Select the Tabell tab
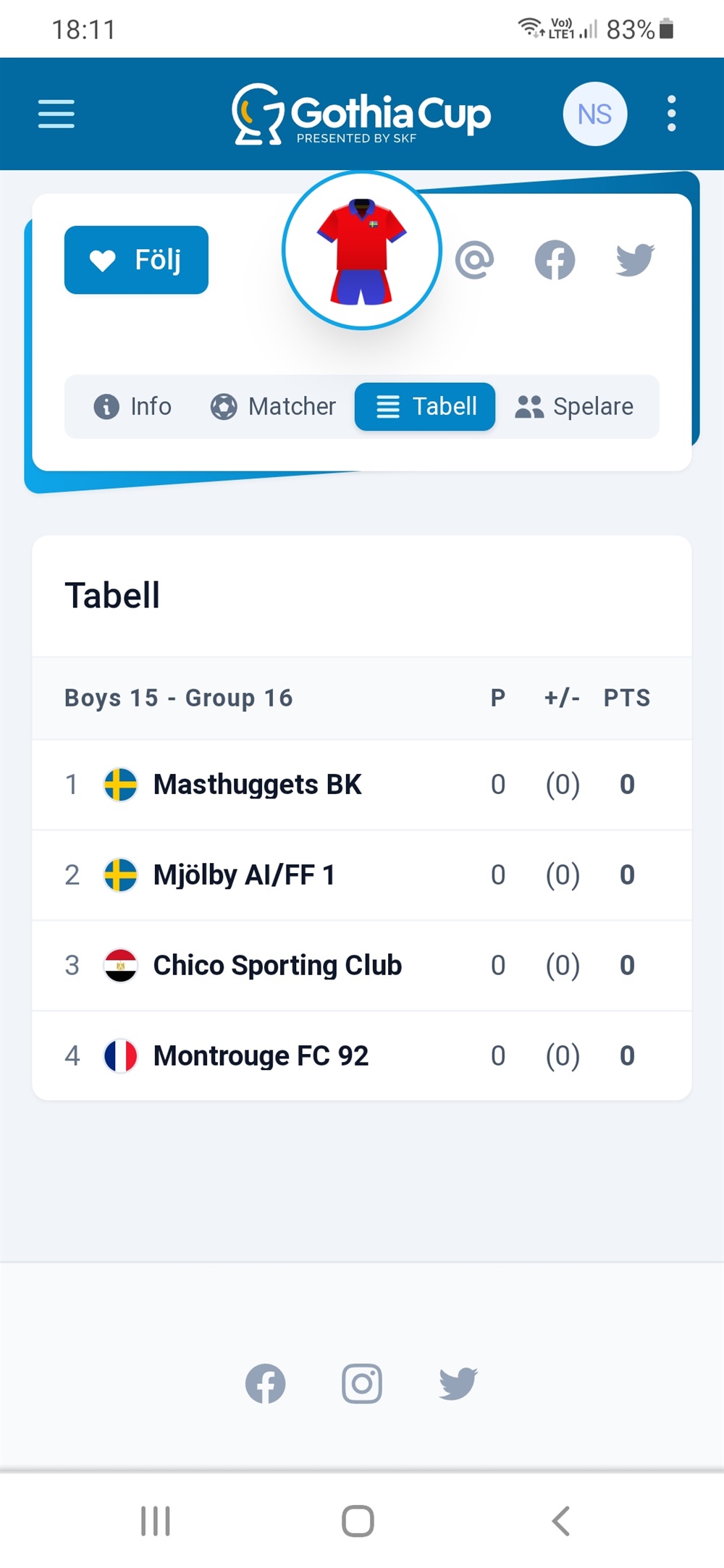Screen dimensions: 724x1568 (x=425, y=407)
